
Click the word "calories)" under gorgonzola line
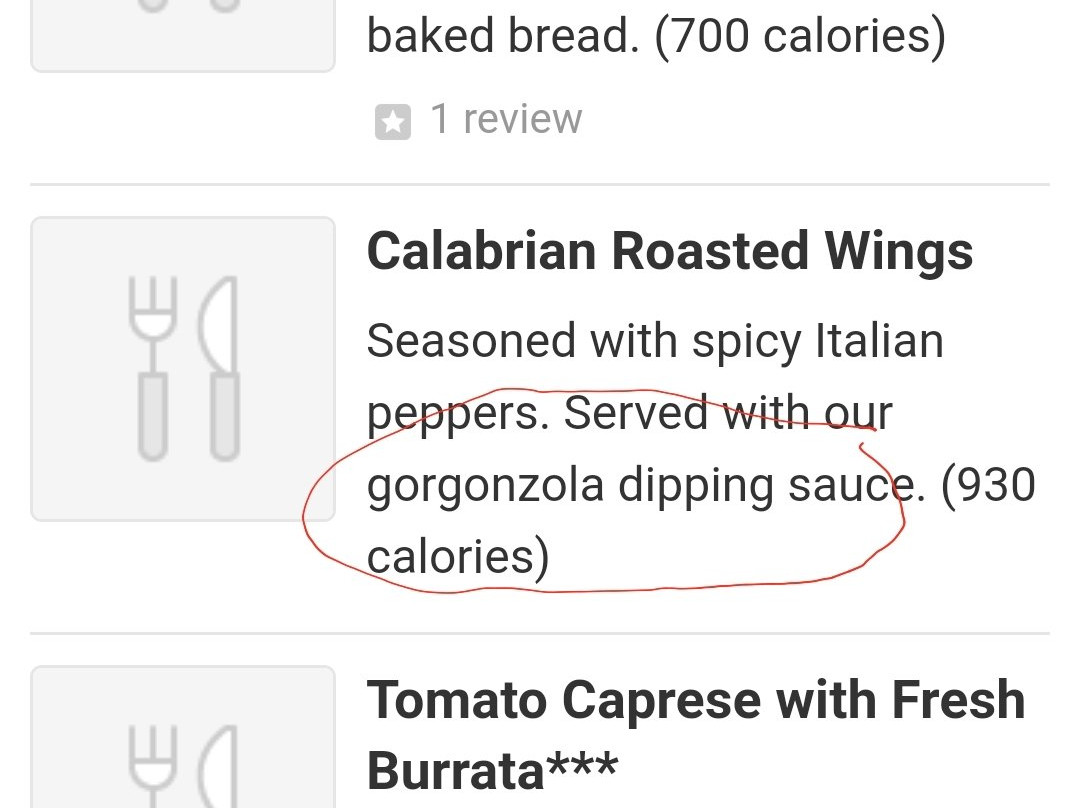458,557
